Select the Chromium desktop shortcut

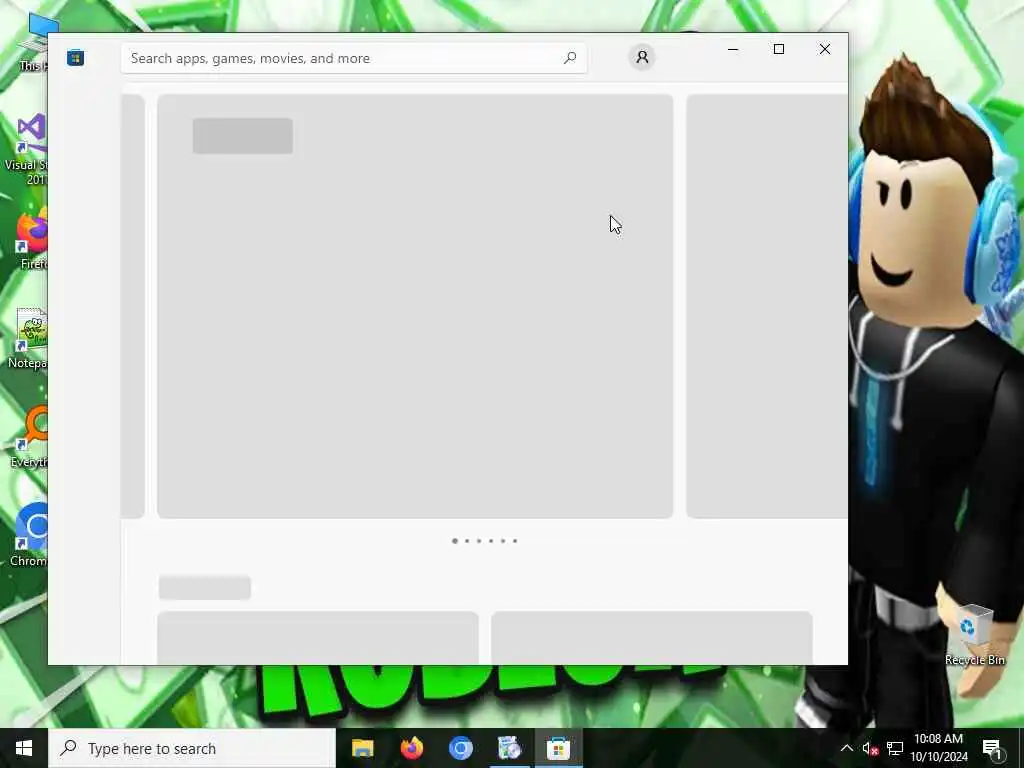point(29,536)
